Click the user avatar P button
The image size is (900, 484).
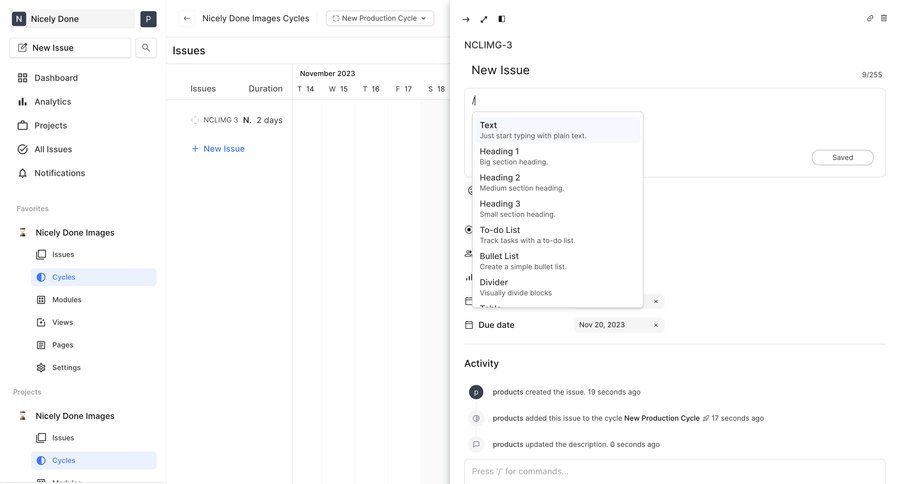point(148,19)
